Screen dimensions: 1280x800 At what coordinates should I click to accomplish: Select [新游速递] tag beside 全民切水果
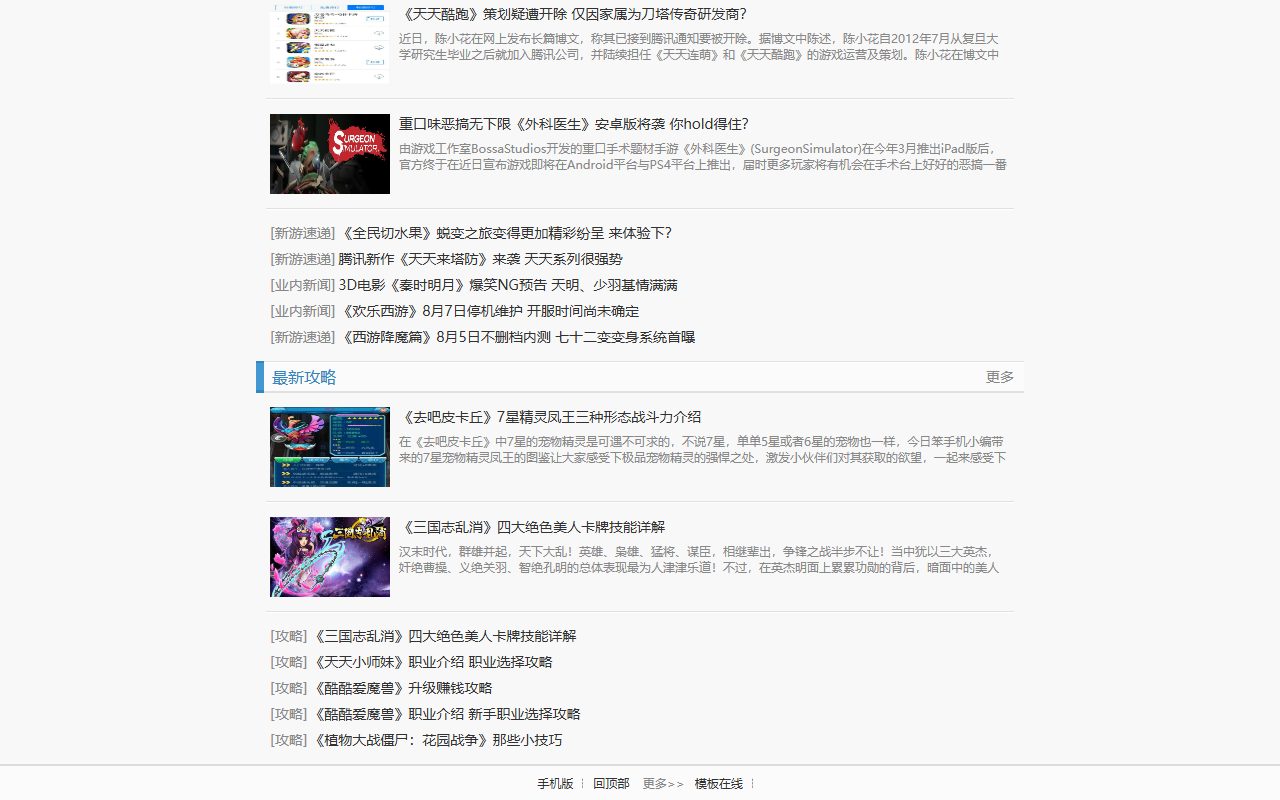pos(302,233)
